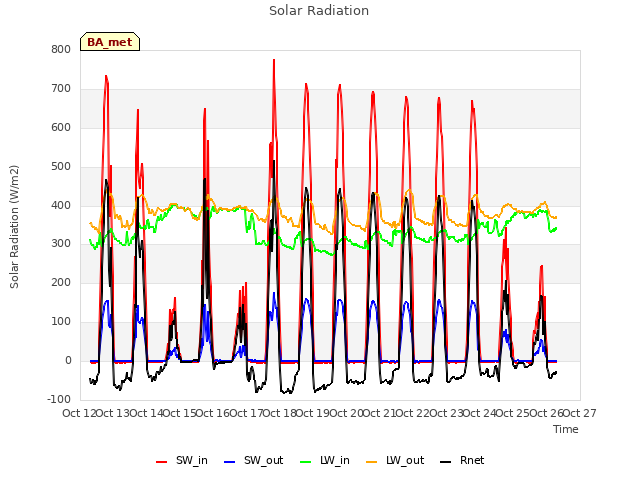Click the 800 y-axis tick label

point(61,49)
